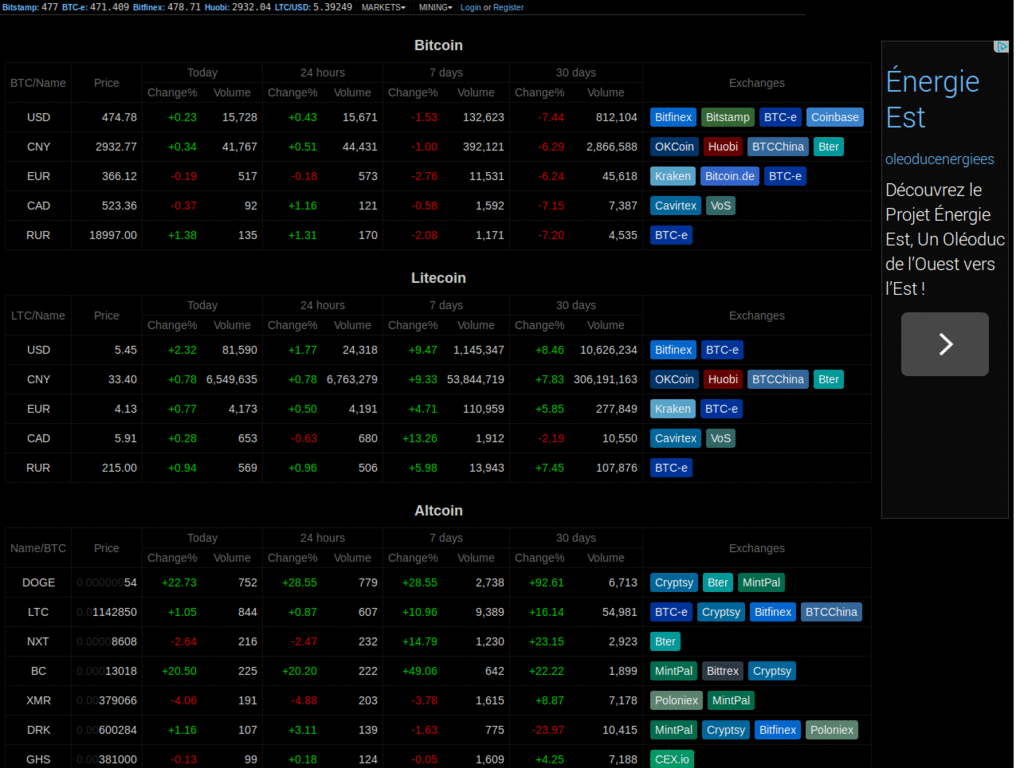This screenshot has height=768, width=1024.
Task: Click the BTC/Name column header
Action: coord(38,83)
